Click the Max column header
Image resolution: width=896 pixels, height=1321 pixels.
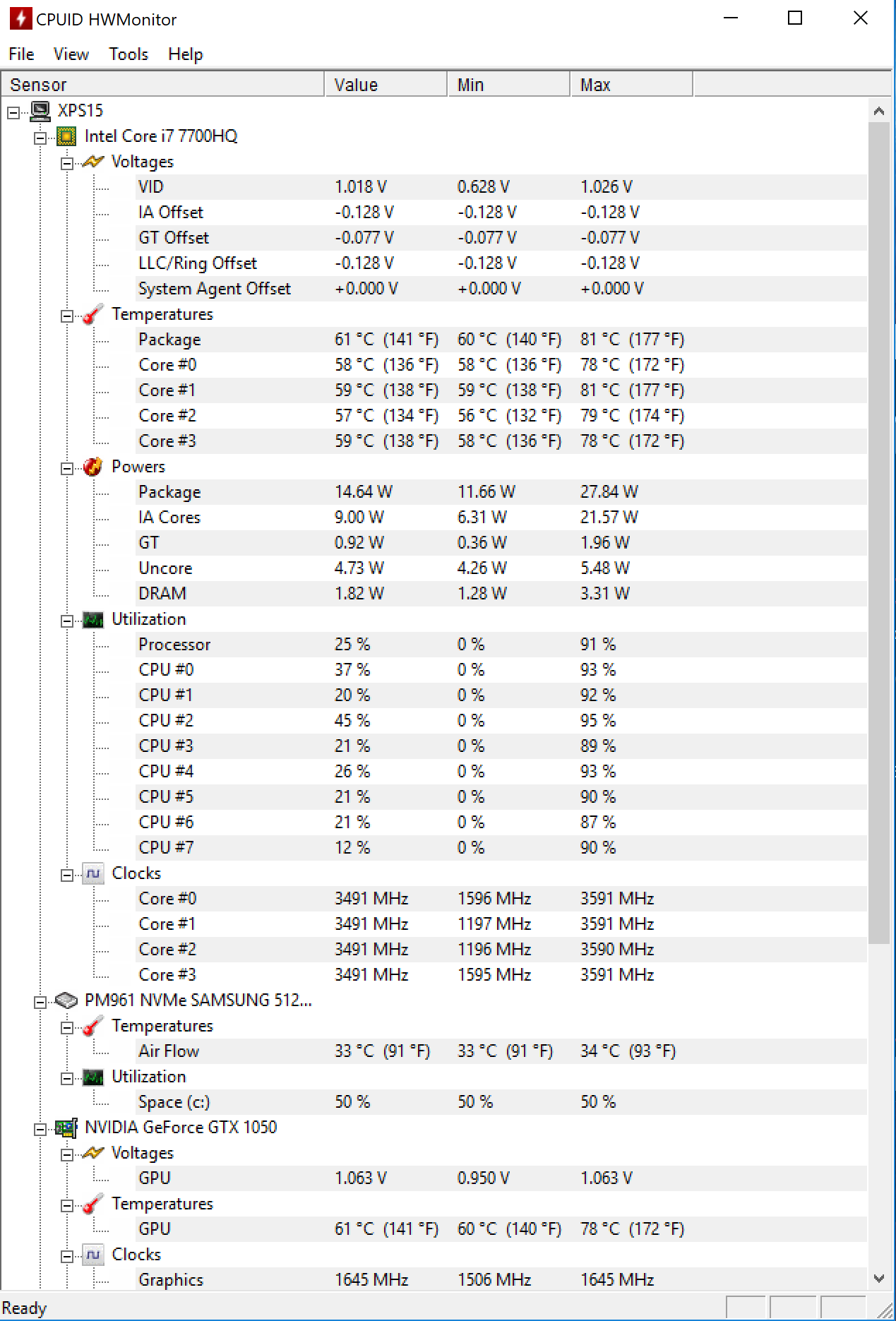(631, 85)
